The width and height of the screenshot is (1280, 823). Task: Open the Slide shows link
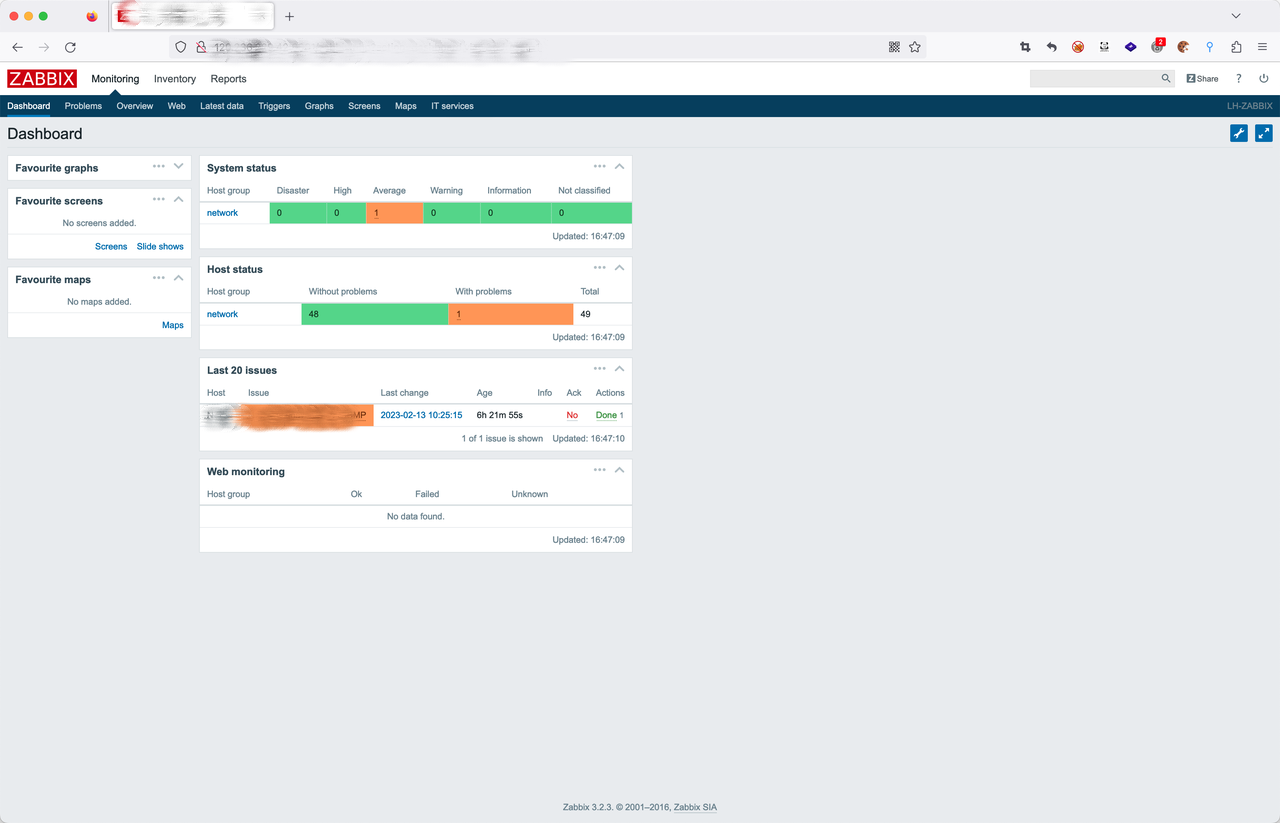pyautogui.click(x=160, y=246)
